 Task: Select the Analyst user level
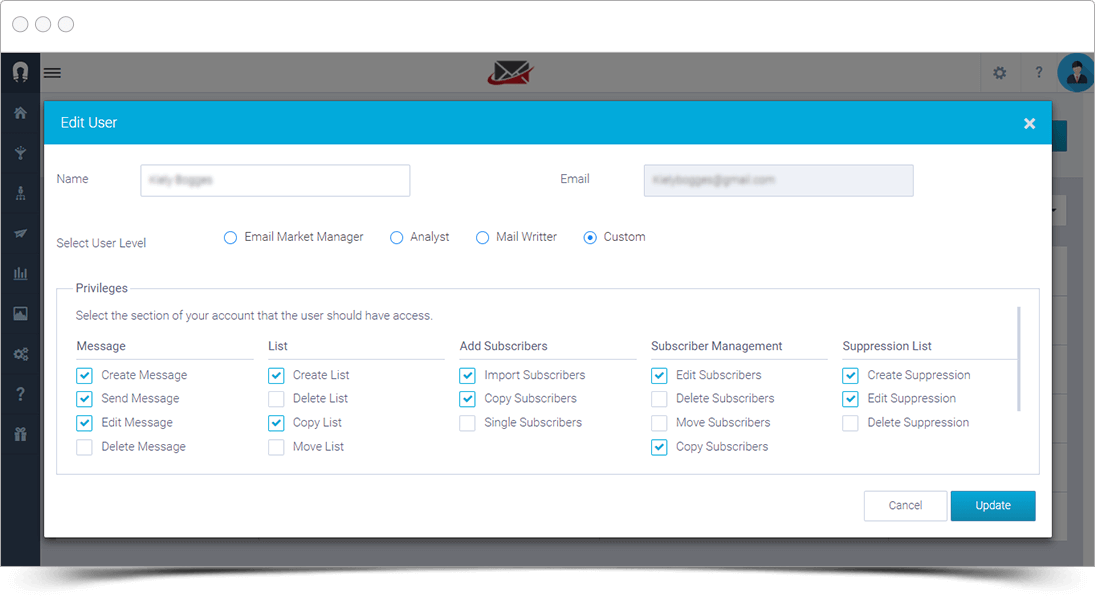[x=396, y=237]
